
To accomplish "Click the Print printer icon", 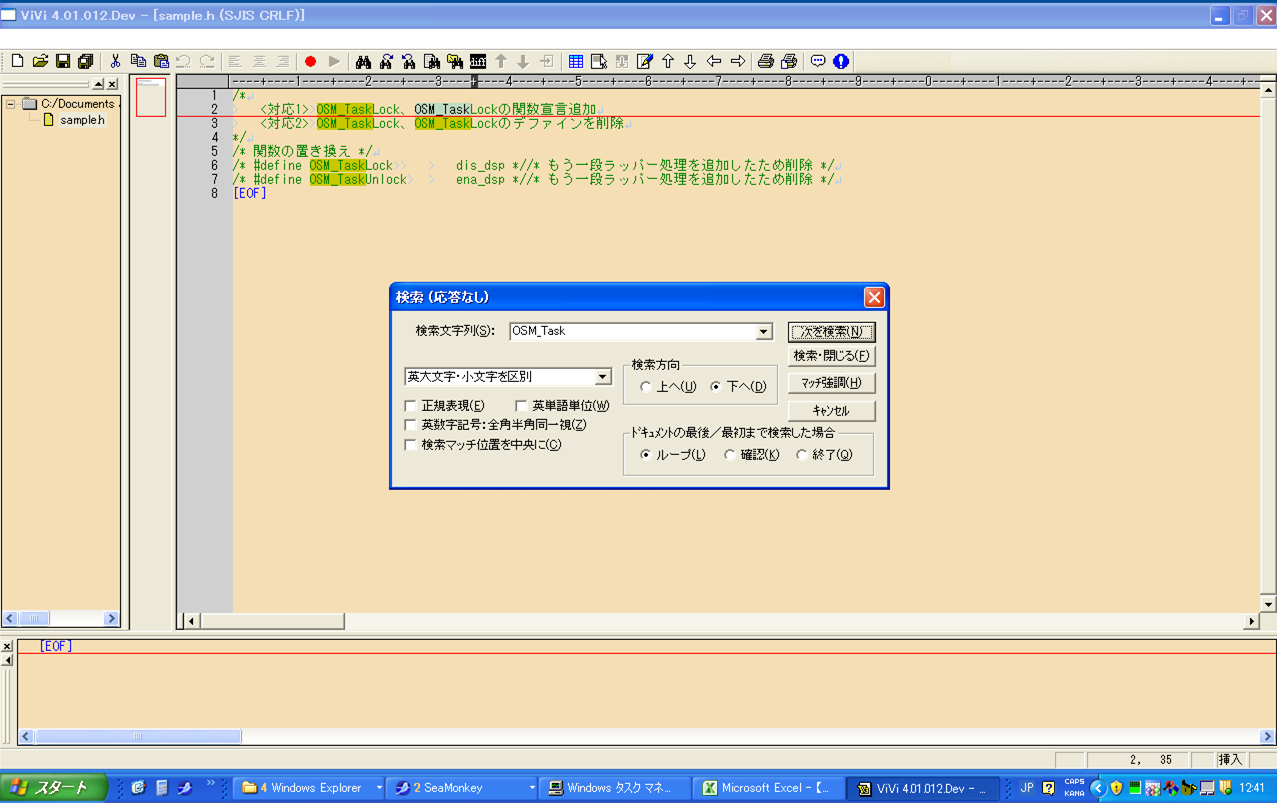I will [765, 62].
